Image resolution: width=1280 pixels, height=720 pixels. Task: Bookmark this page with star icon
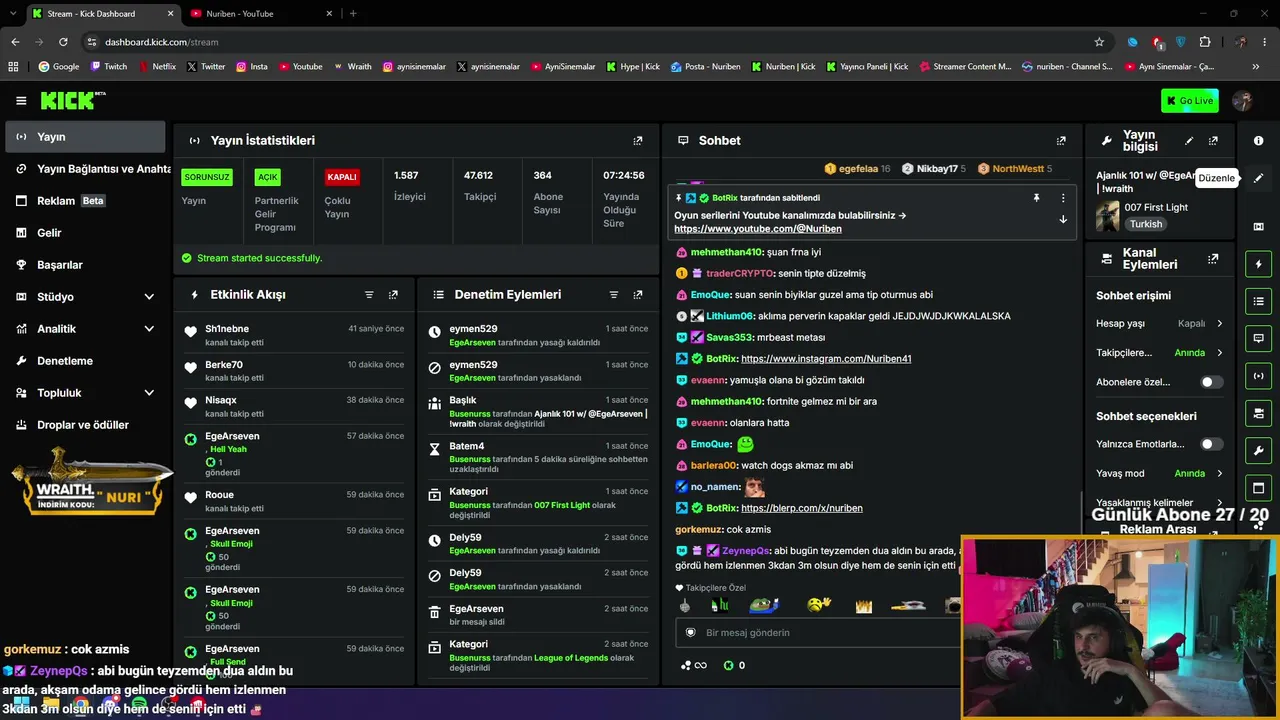pyautogui.click(x=1099, y=42)
